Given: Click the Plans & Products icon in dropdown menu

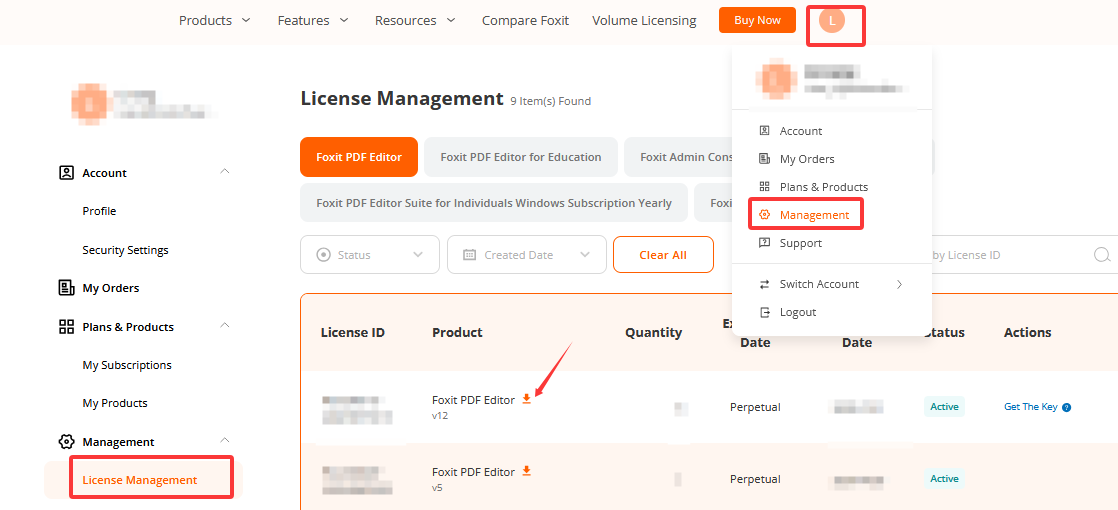Looking at the screenshot, I should pos(764,186).
